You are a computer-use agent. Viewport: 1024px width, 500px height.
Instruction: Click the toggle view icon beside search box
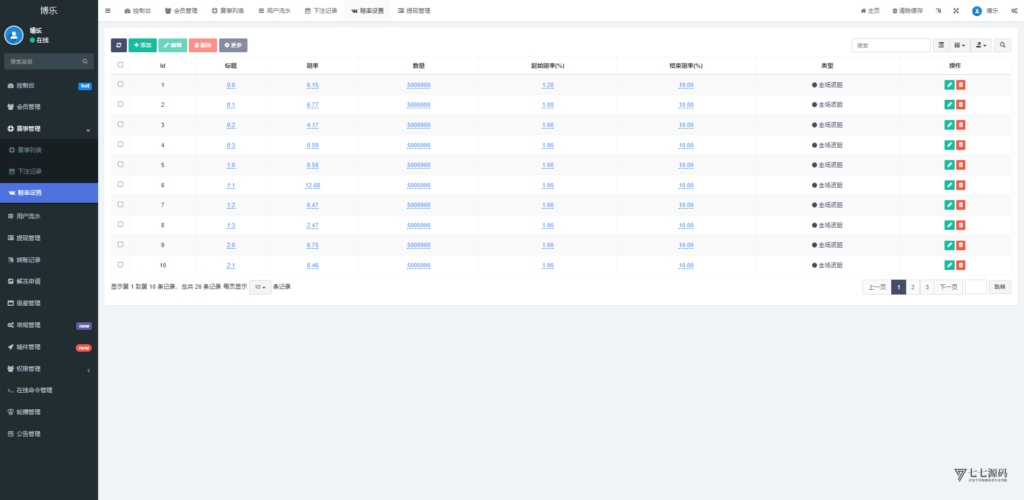click(x=941, y=45)
